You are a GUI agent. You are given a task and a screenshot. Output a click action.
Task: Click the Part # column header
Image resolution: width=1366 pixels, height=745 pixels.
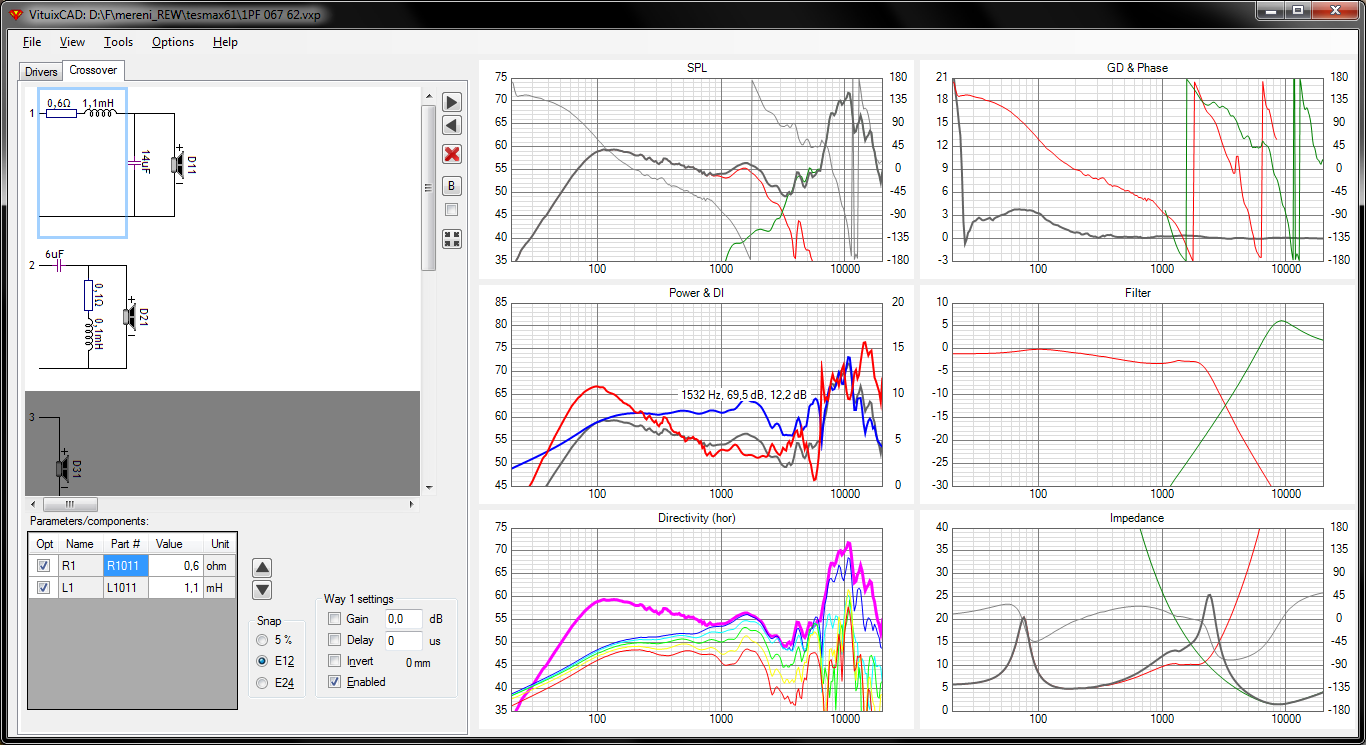(125, 544)
